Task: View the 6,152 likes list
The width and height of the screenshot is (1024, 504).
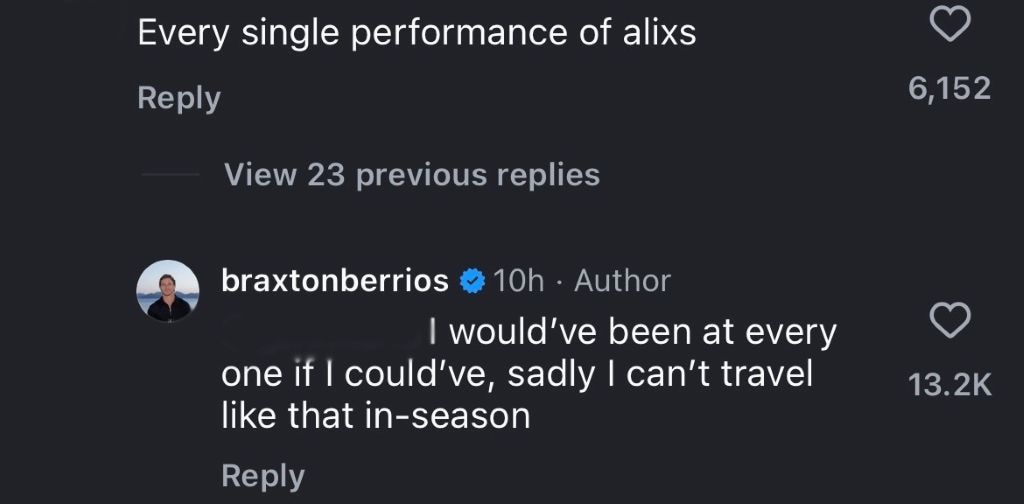Action: coord(948,89)
